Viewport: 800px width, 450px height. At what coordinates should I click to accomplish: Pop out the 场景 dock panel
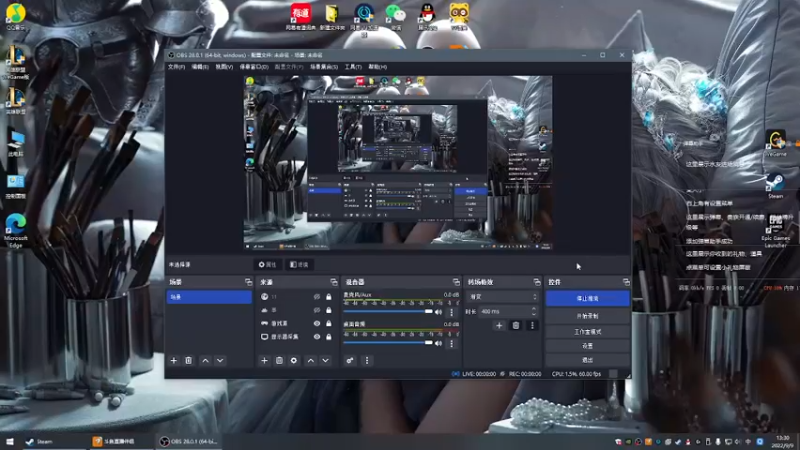[x=248, y=282]
